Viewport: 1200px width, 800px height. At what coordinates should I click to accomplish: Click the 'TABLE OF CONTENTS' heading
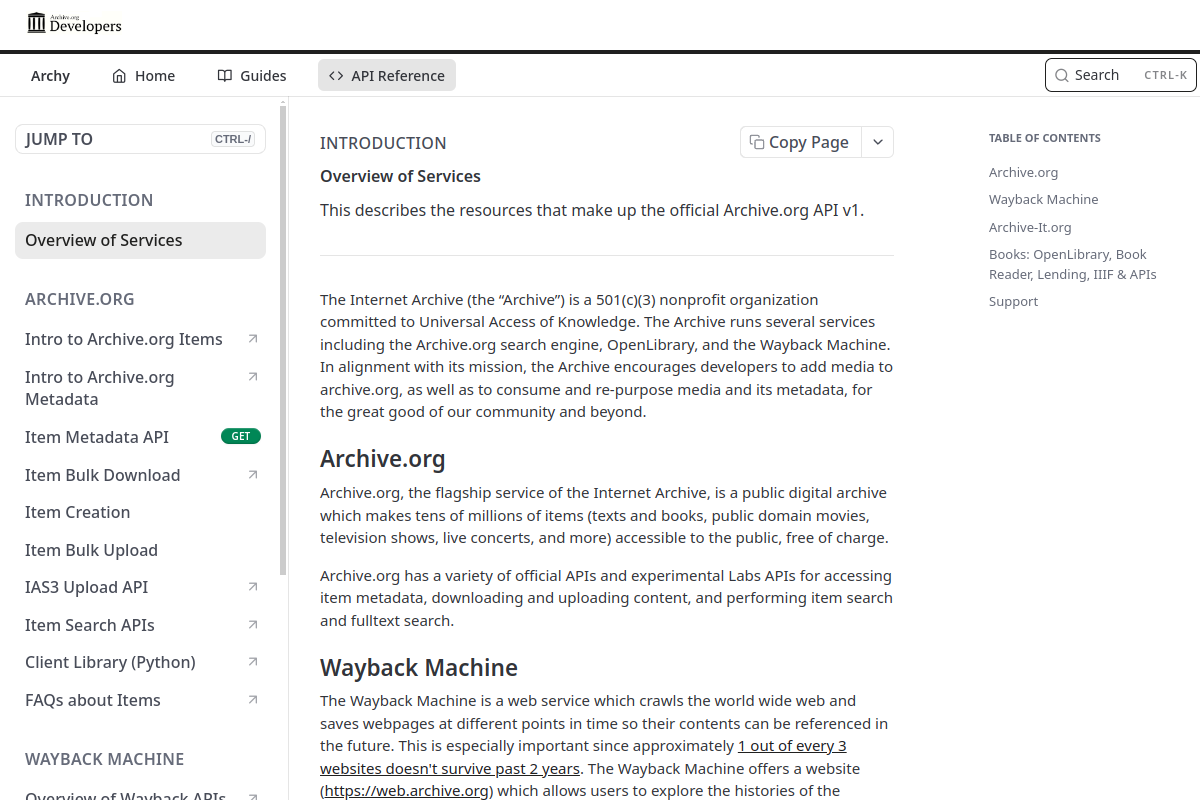[1044, 138]
